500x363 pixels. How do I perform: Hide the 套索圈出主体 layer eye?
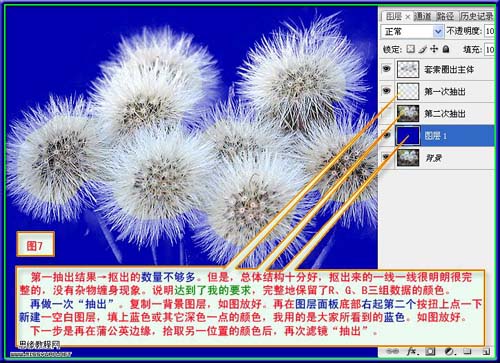(x=386, y=69)
